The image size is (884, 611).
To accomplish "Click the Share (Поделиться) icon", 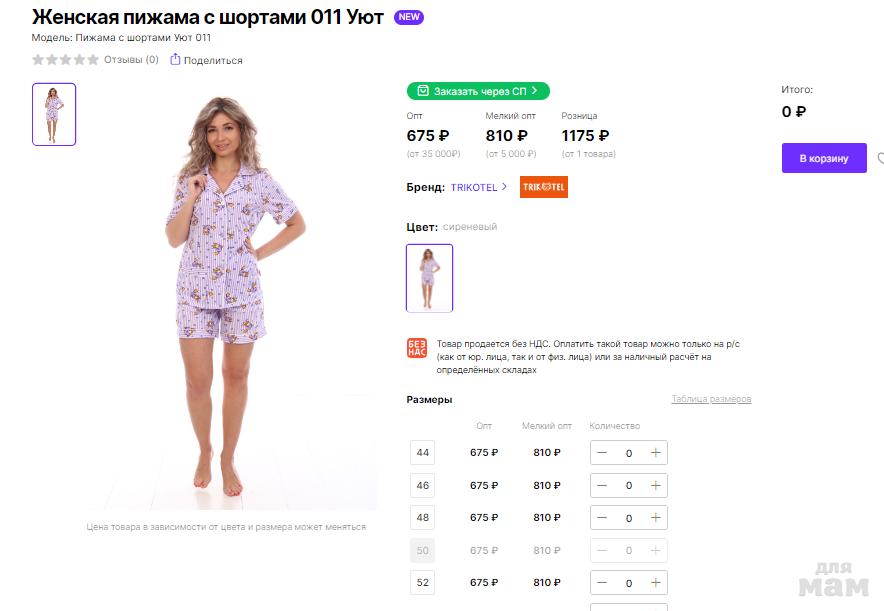I will 176,60.
